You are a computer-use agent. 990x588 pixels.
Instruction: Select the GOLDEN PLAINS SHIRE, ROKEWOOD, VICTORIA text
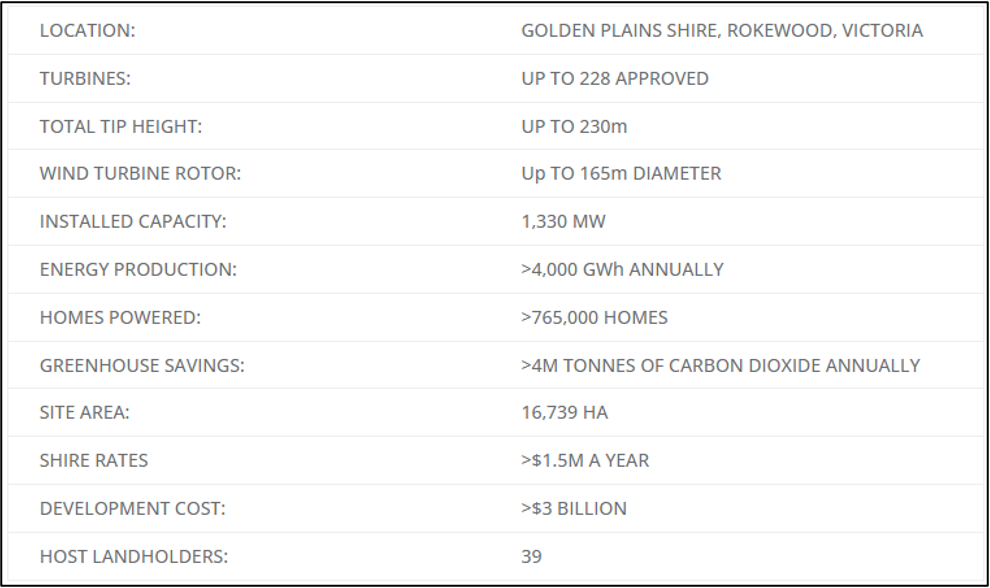[722, 31]
